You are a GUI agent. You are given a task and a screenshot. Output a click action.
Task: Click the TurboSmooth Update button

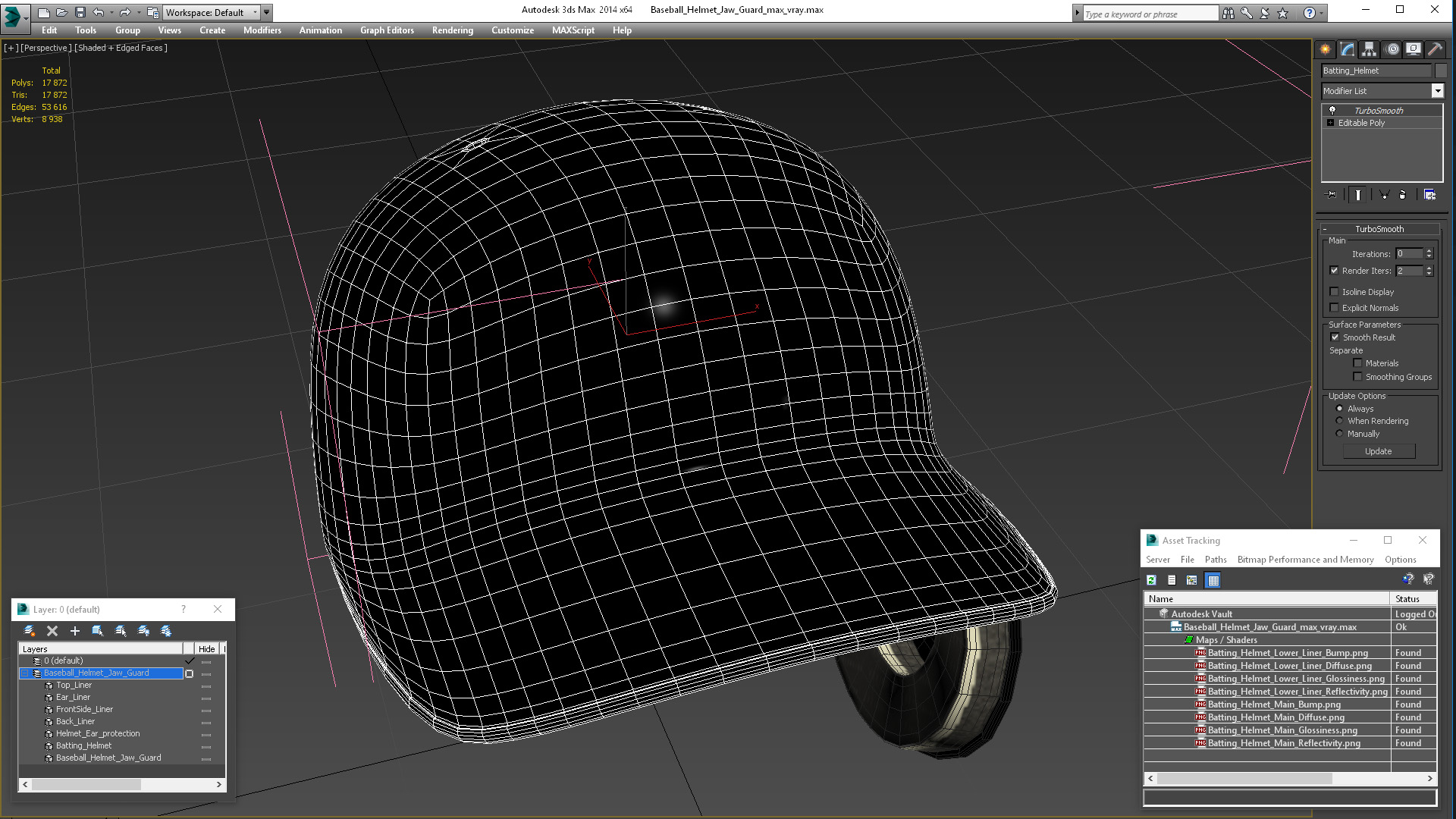pos(1379,451)
